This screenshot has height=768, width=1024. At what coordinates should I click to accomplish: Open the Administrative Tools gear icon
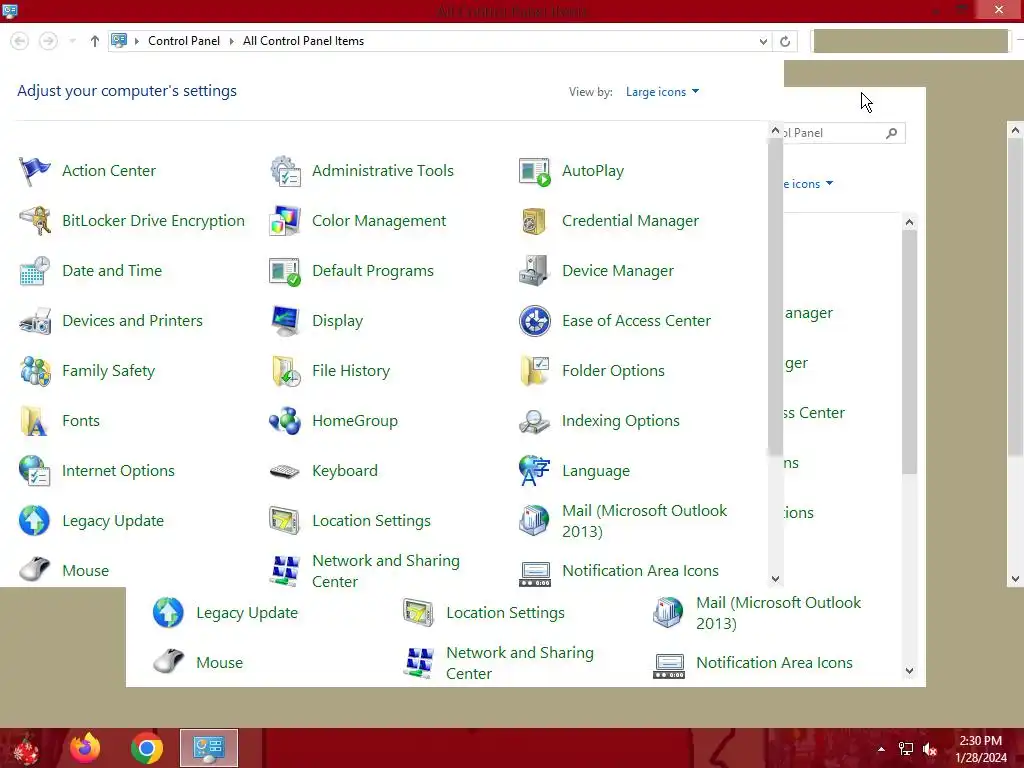click(285, 171)
